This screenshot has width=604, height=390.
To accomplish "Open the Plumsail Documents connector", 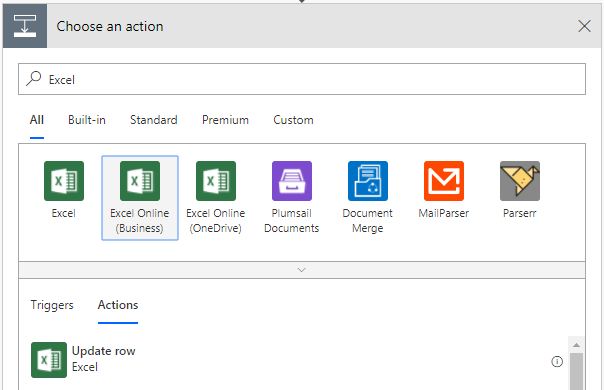I will (292, 198).
